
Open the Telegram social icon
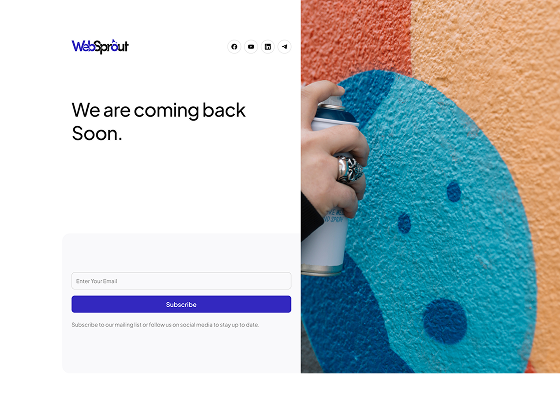(x=285, y=47)
